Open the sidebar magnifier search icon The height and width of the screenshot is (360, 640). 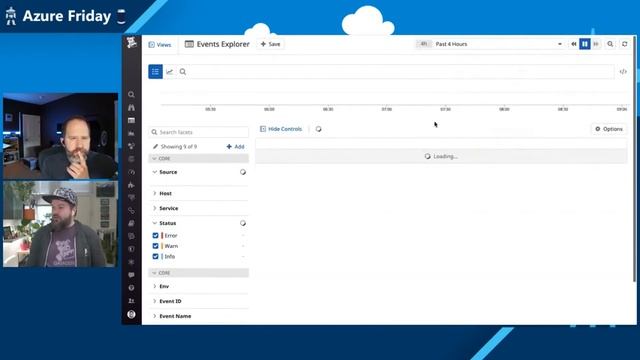[x=131, y=95]
